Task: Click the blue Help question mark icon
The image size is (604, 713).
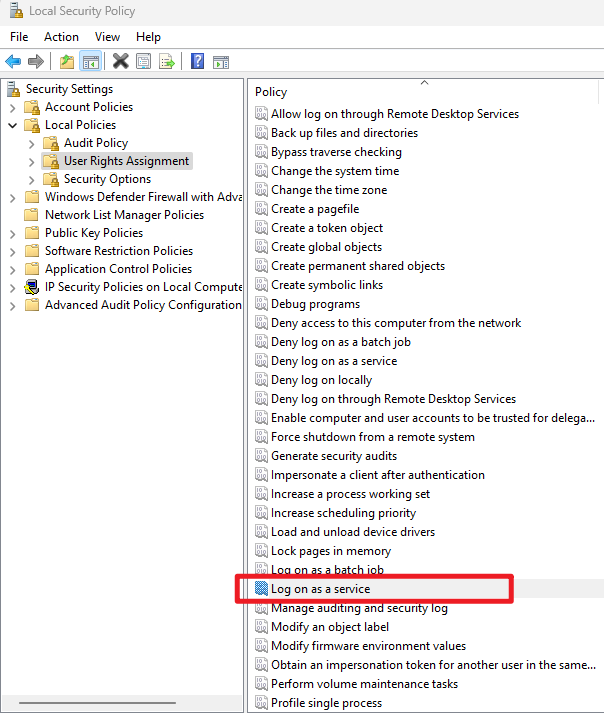Action: point(197,62)
